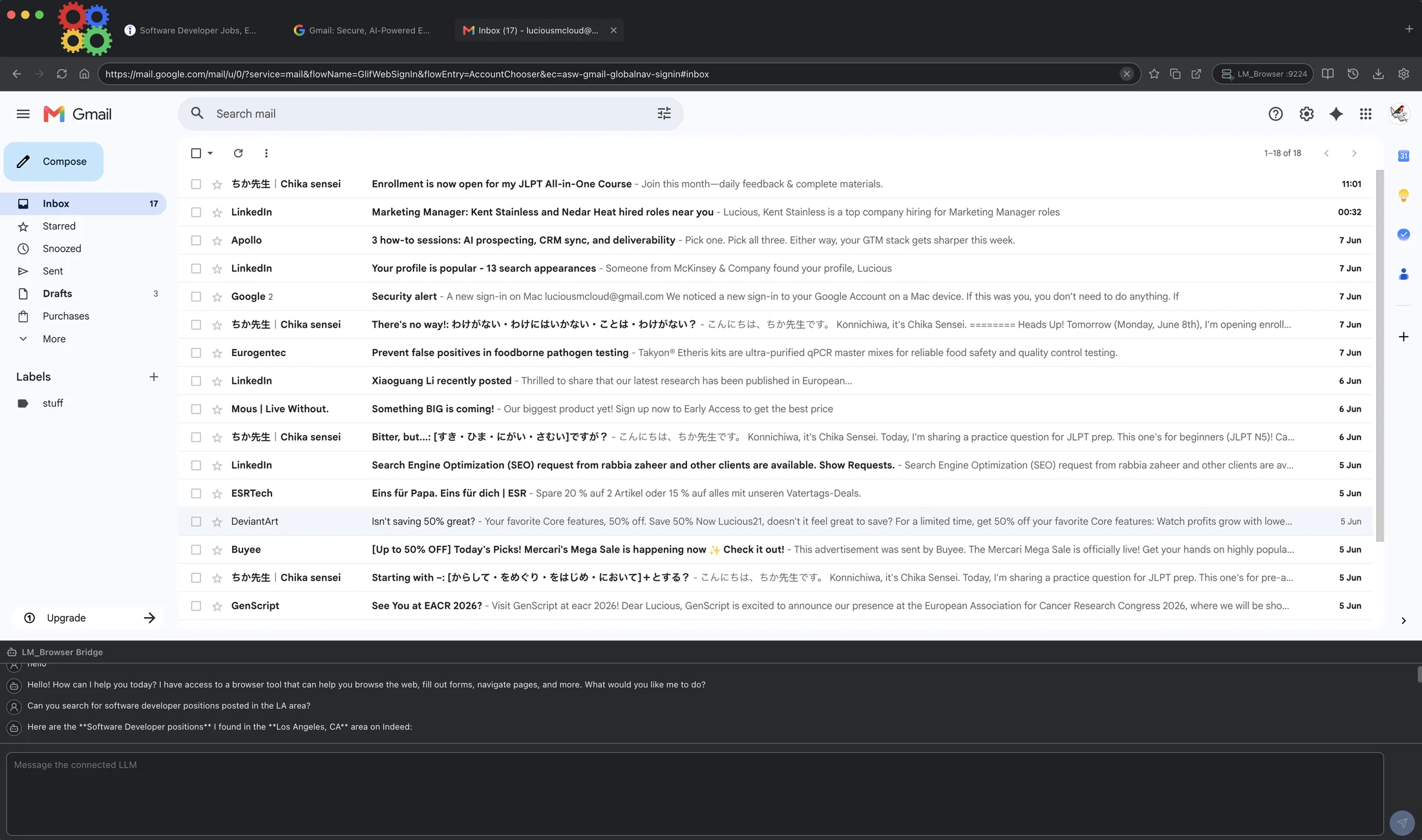Open Gmail settings gear icon
This screenshot has width=1422, height=840.
pos(1306,114)
